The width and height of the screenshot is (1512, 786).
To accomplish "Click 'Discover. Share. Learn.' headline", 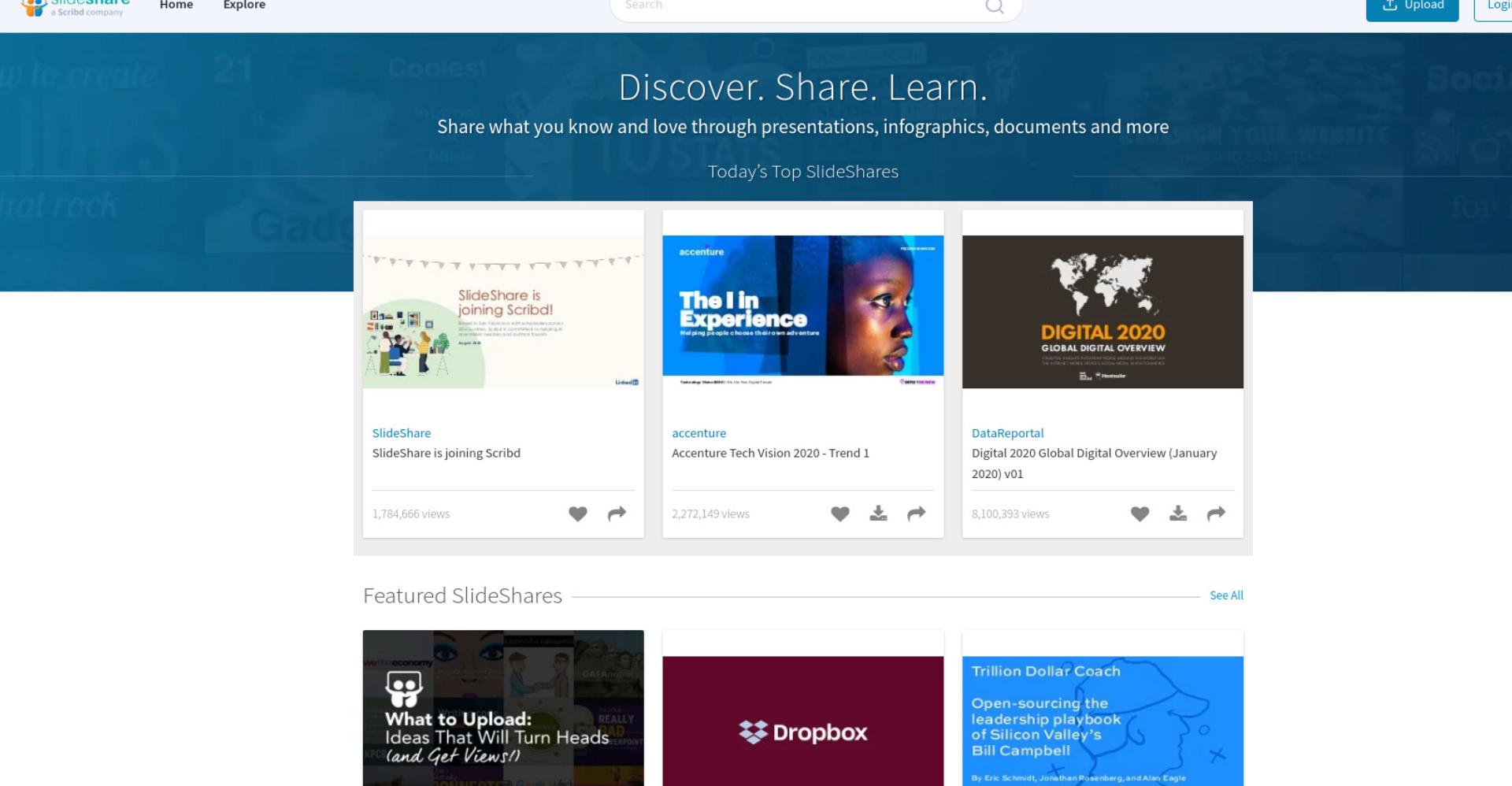I will [803, 87].
